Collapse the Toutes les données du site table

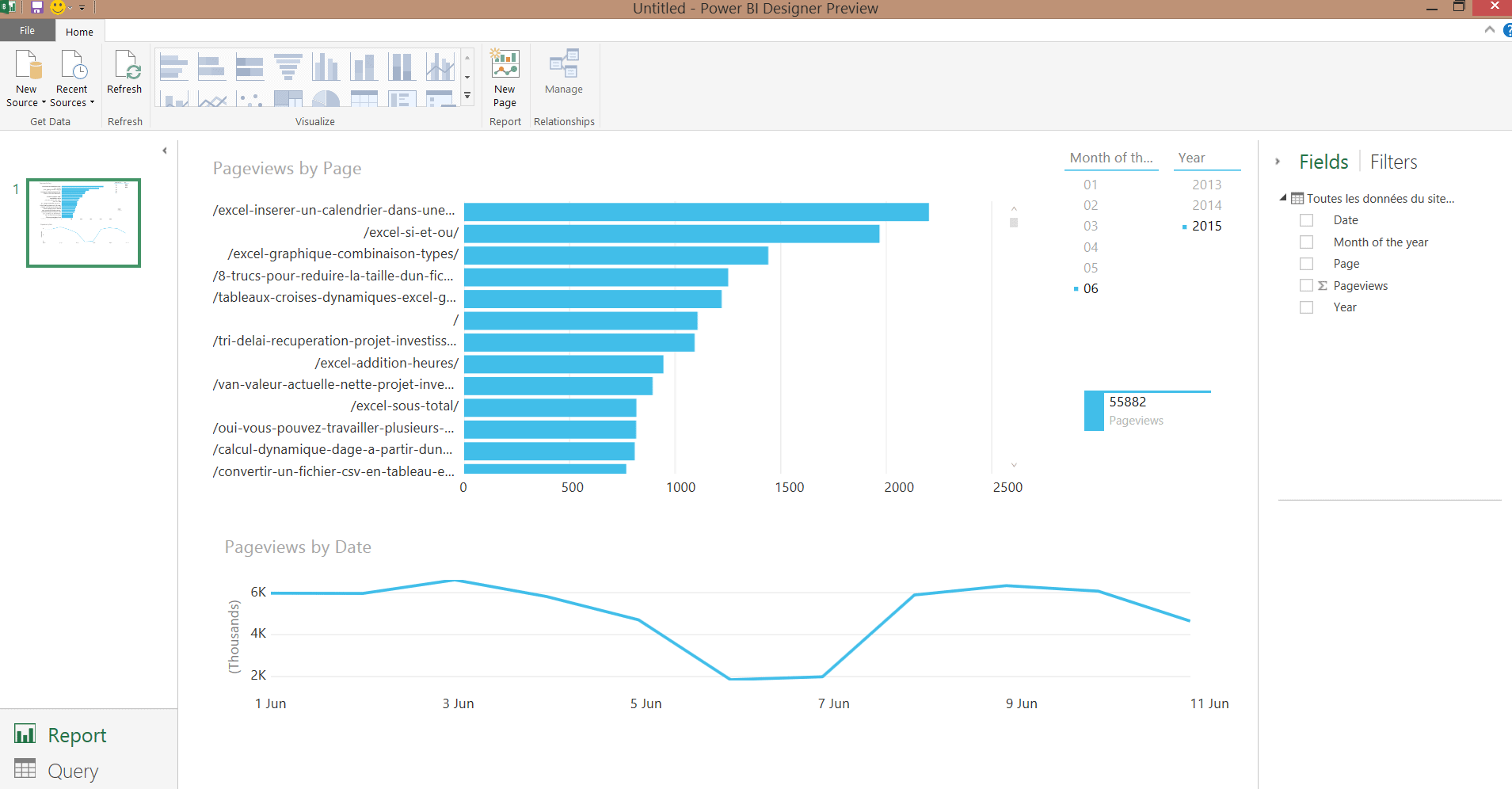coord(1283,198)
